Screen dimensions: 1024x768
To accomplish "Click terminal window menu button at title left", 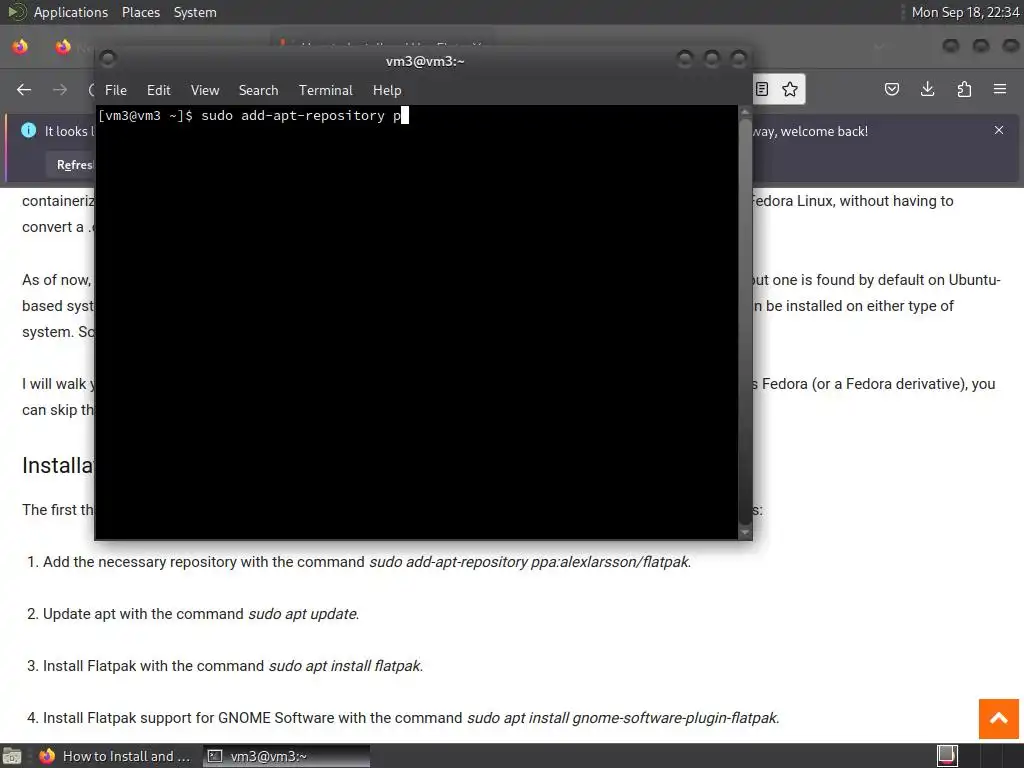I will tap(108, 59).
